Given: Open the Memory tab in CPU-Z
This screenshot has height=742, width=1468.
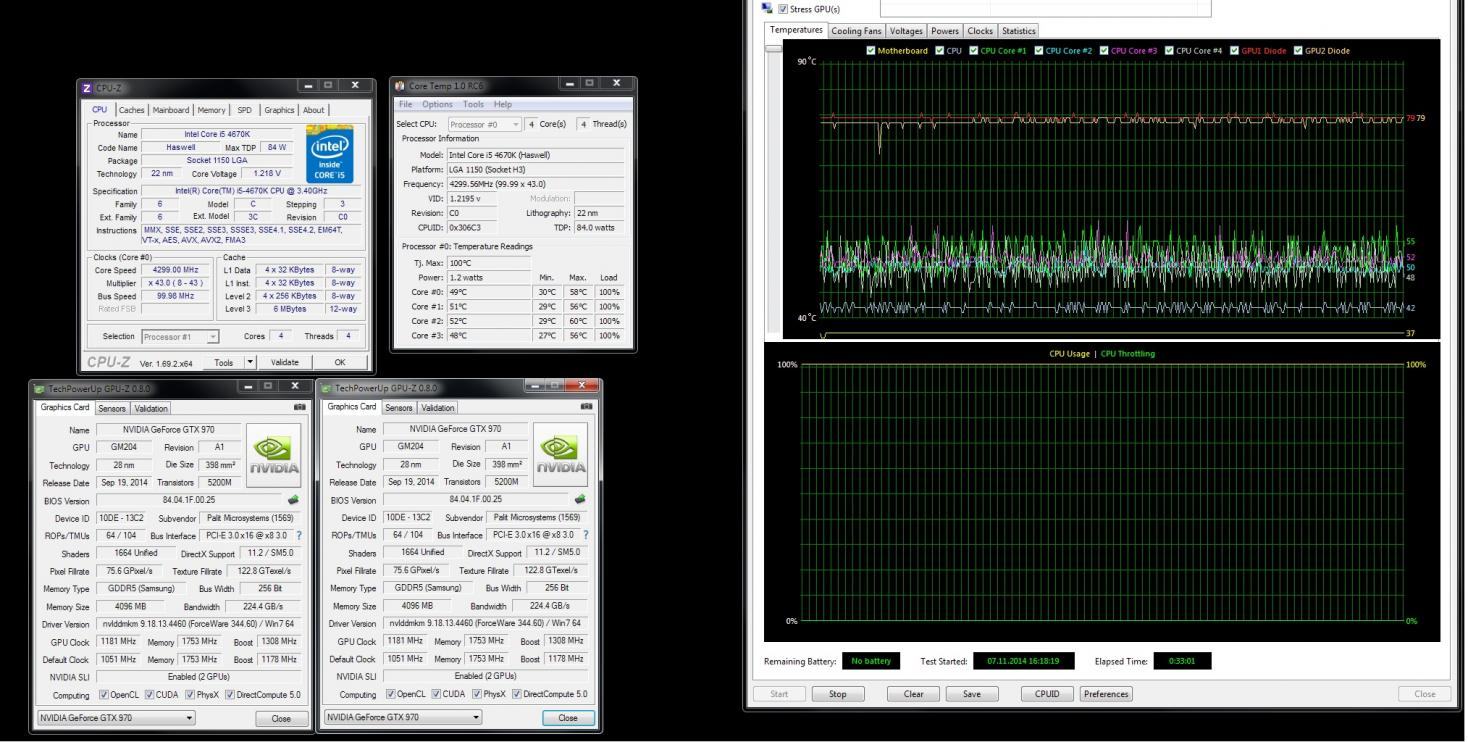Looking at the screenshot, I should [211, 110].
